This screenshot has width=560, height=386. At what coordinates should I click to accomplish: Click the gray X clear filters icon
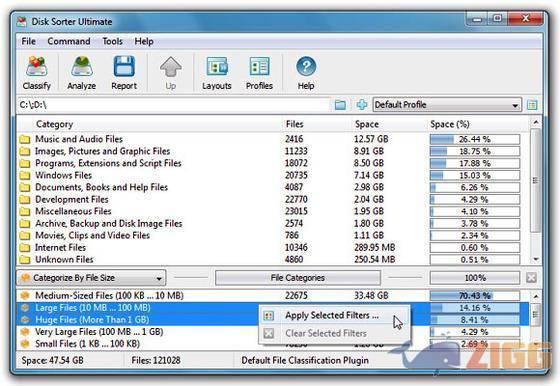click(x=531, y=277)
